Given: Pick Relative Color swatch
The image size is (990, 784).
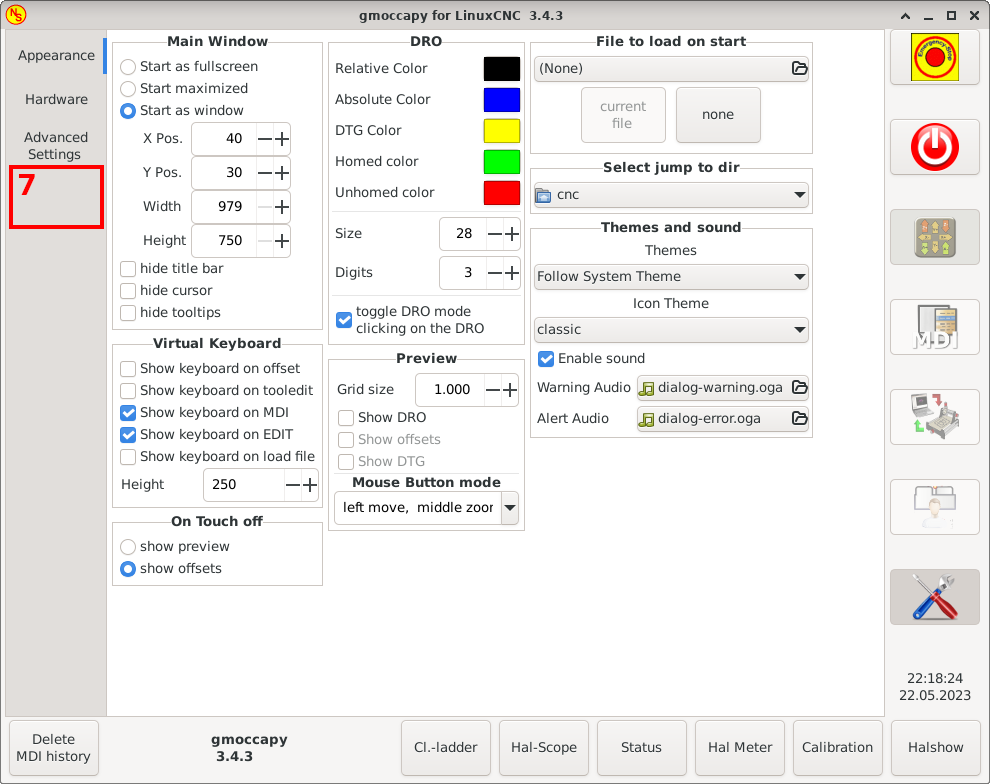Looking at the screenshot, I should tap(502, 69).
